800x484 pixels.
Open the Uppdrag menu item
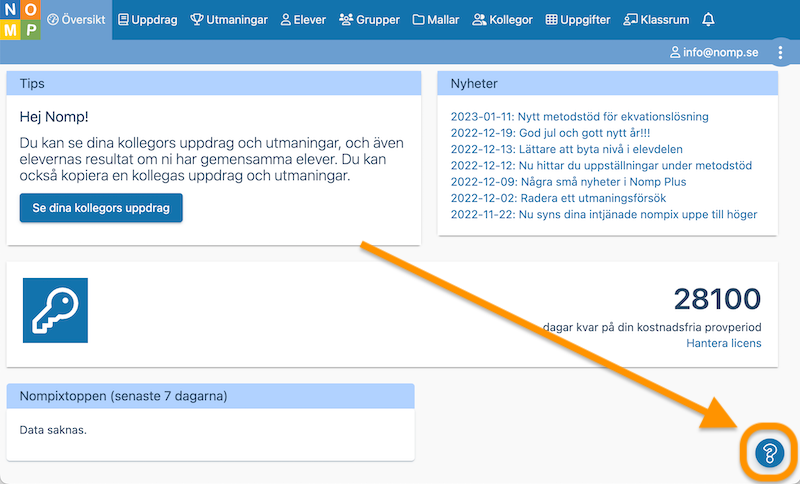(x=147, y=20)
